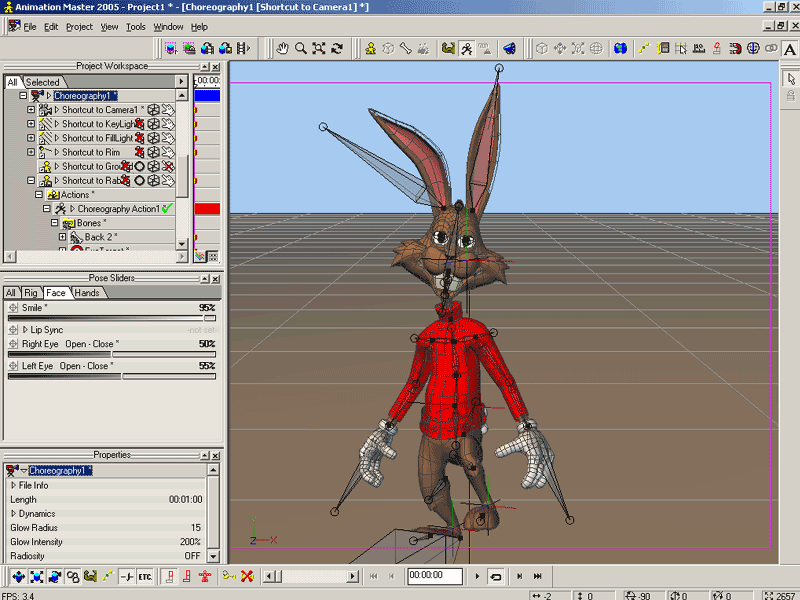Viewport: 800px width, 600px height.
Task: Expand Shortcut to Camera1 node
Action: point(31,110)
